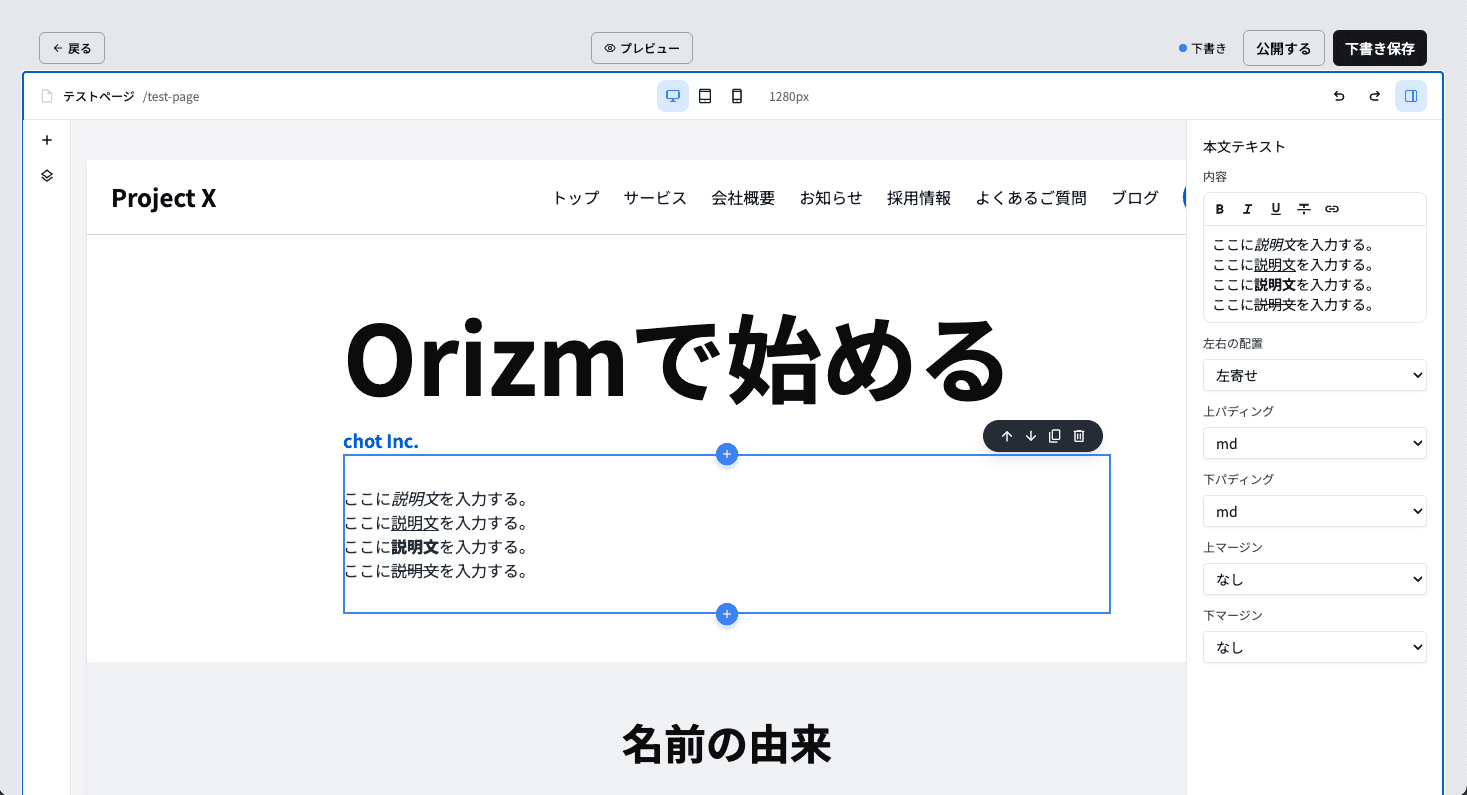Move the block up with arrow icon
Screen dimensions: 1467x795
point(1007,436)
